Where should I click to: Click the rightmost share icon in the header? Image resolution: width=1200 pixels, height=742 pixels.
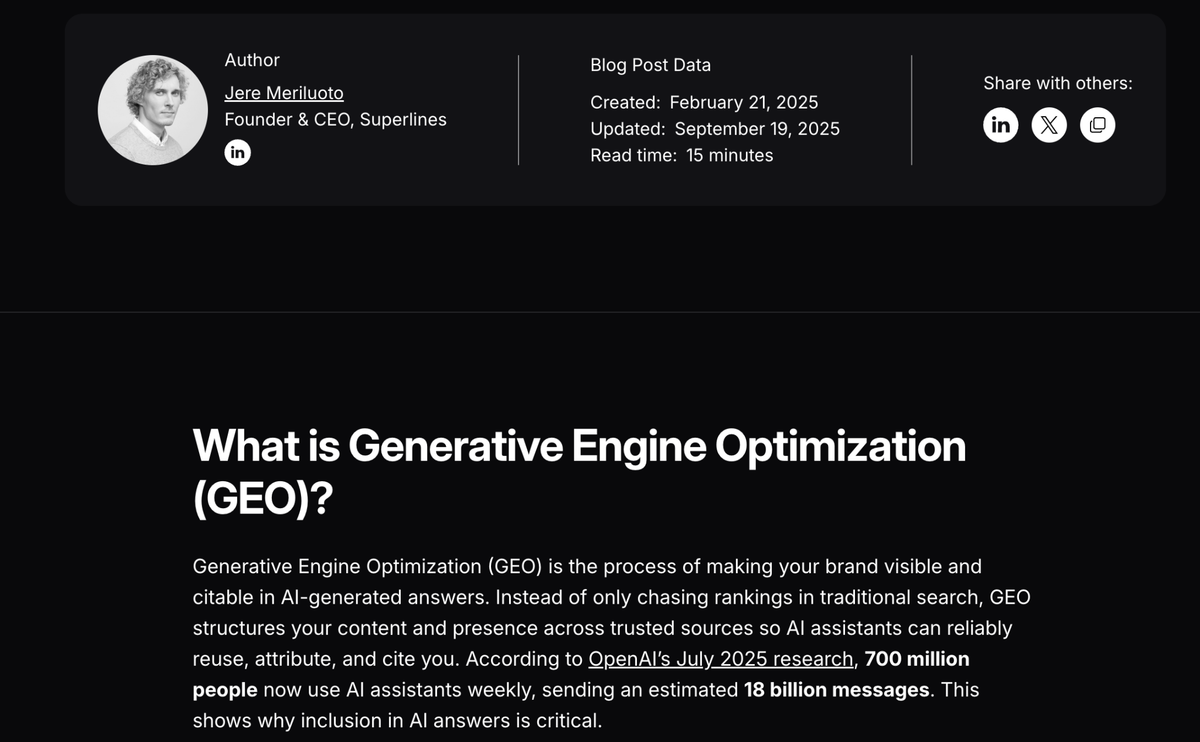[1097, 124]
